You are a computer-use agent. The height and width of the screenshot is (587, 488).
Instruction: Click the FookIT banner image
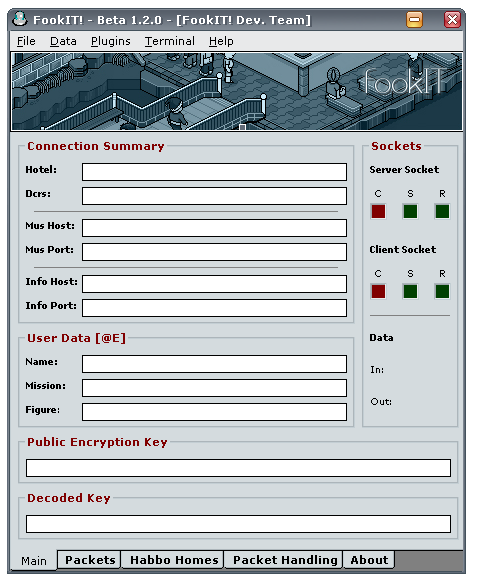pyautogui.click(x=237, y=92)
